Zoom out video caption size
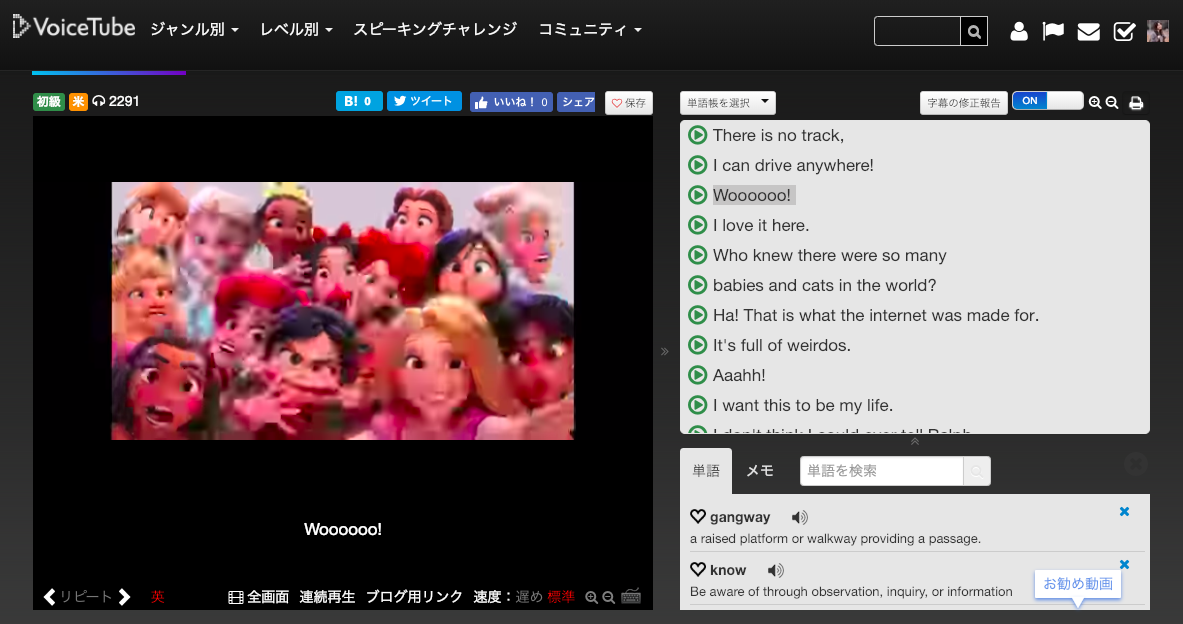The image size is (1183, 624). click(x=608, y=598)
